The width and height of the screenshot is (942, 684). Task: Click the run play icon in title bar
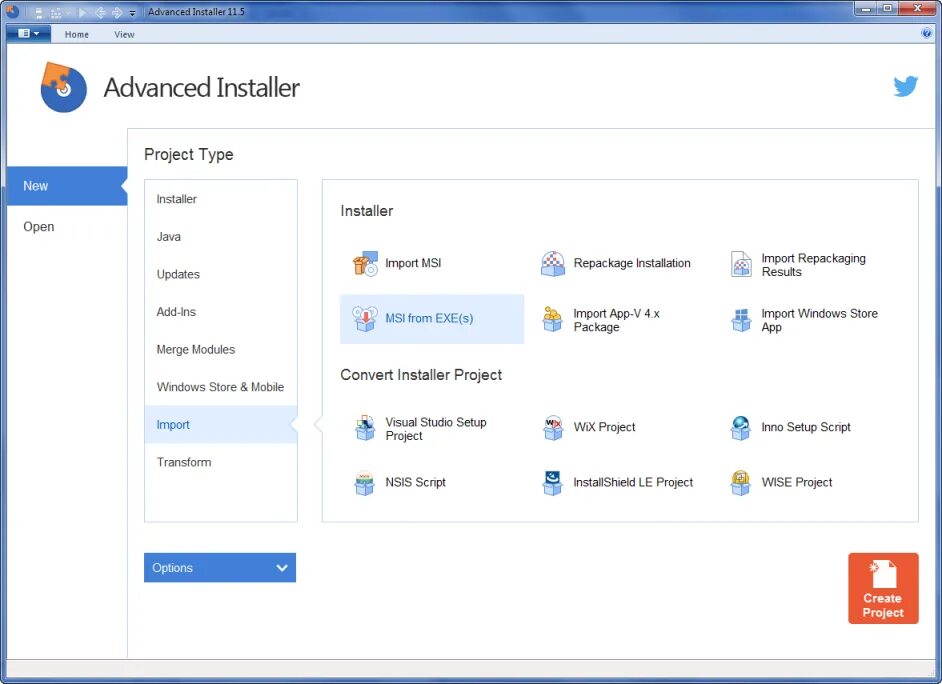pos(82,13)
